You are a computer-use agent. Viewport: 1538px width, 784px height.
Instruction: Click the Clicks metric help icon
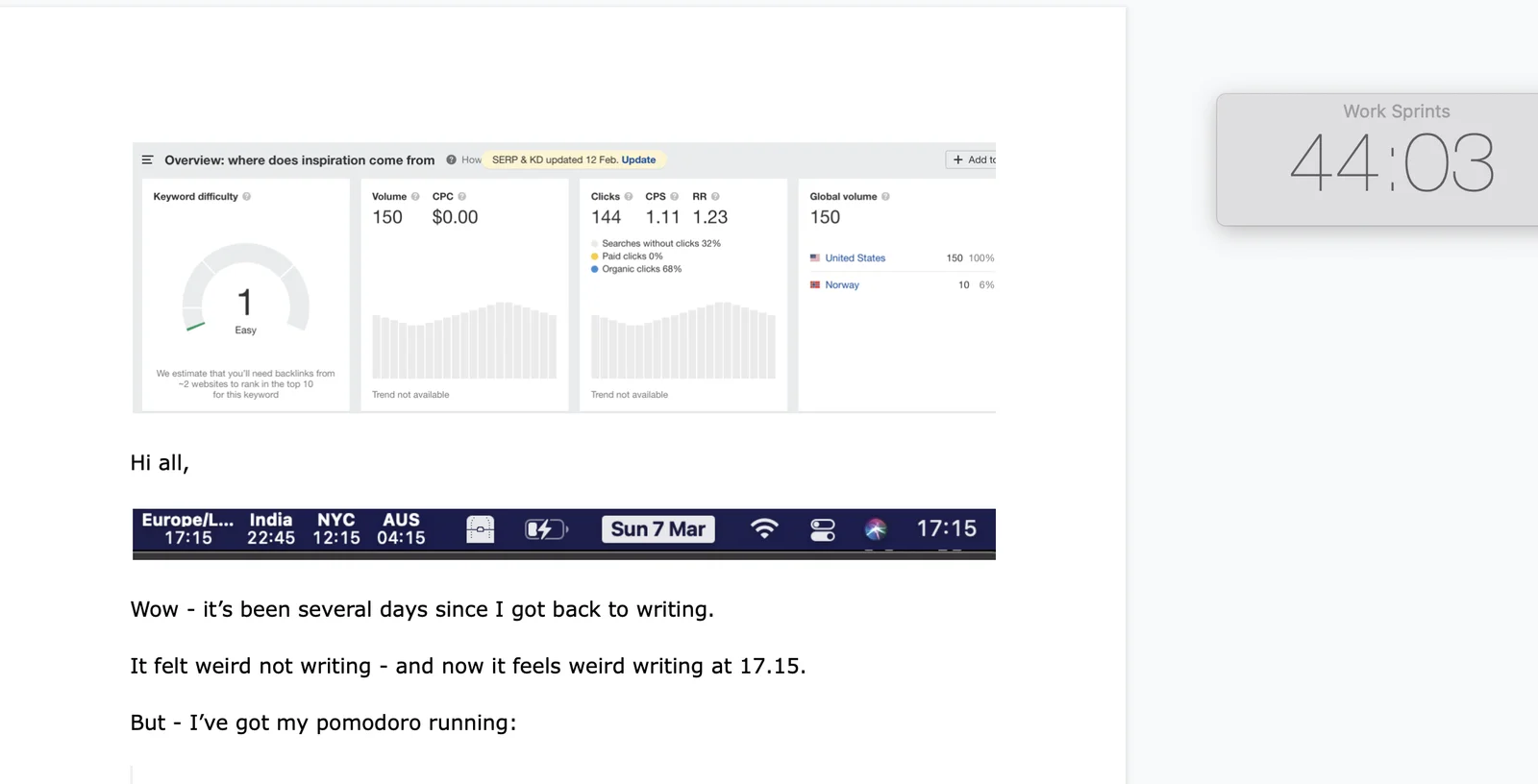point(629,196)
